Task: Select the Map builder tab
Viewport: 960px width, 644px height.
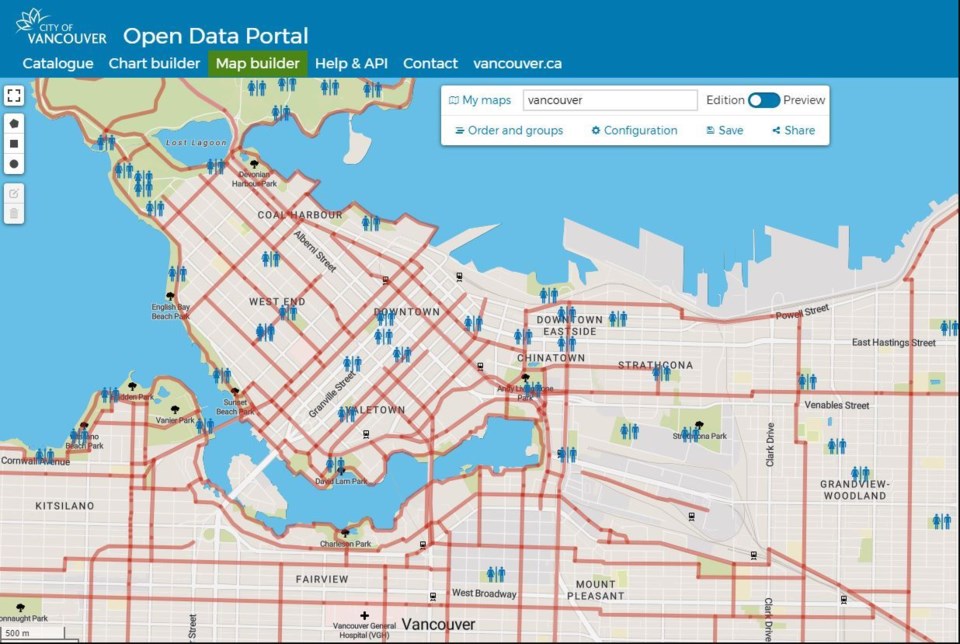Action: pos(258,64)
